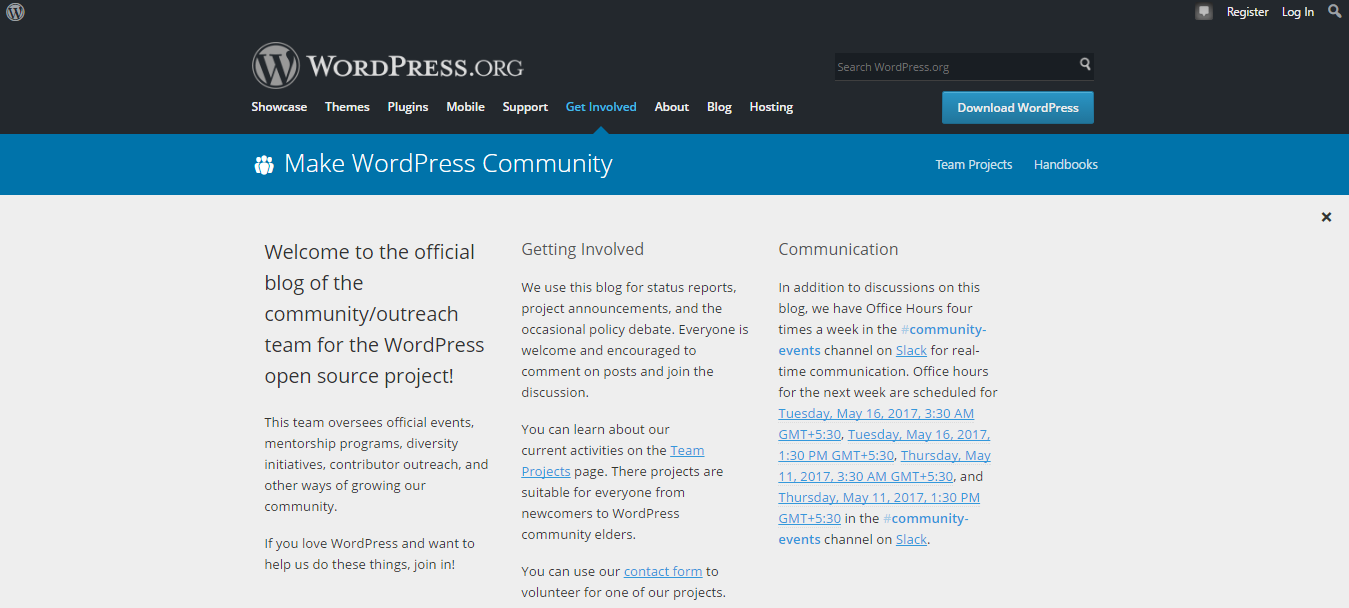Click the notifications bubble icon in admin bar
The height and width of the screenshot is (608, 1349).
point(1204,12)
